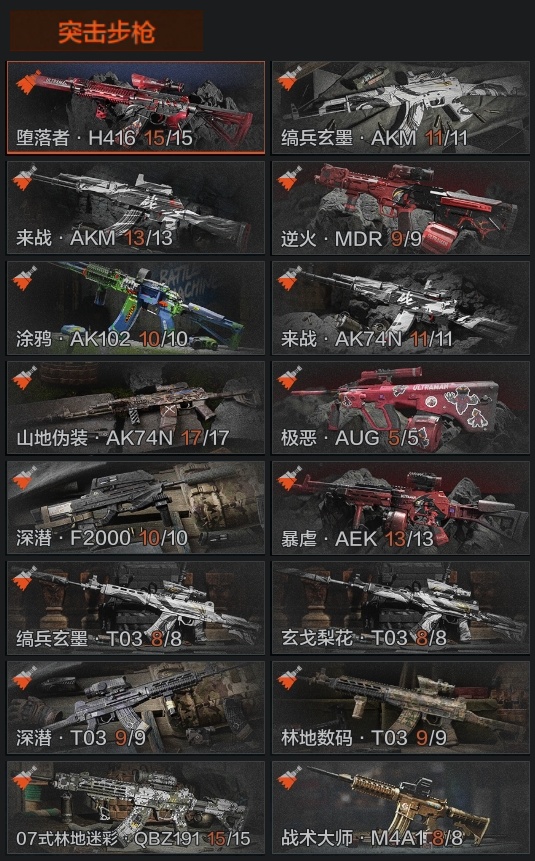Click the 逆火 · MDR label text
535x861 pixels.
(x=332, y=239)
